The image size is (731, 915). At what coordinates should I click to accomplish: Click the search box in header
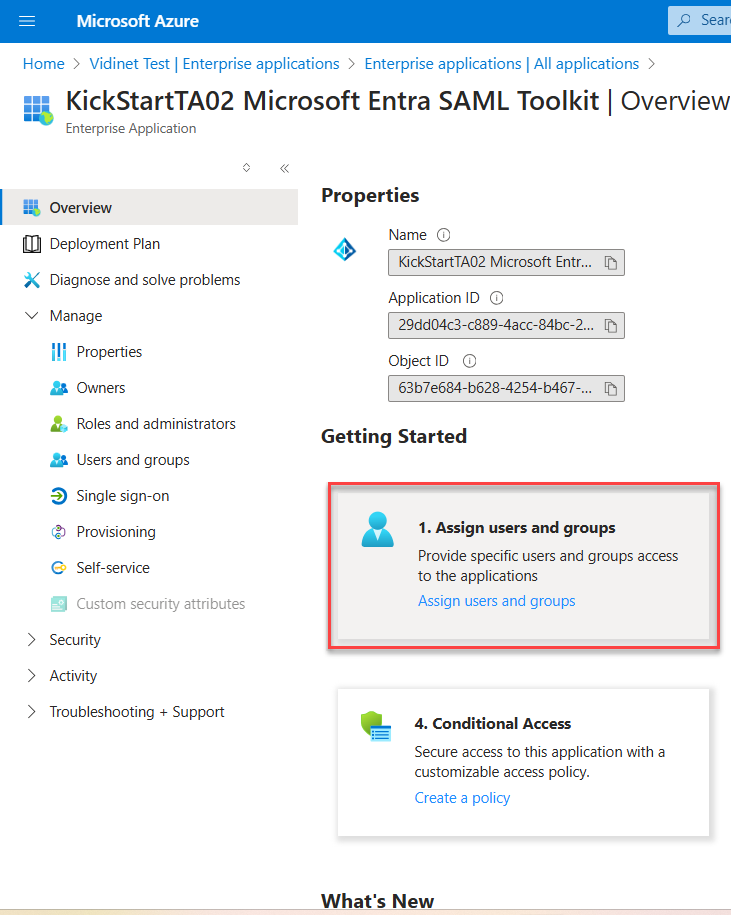pos(700,20)
